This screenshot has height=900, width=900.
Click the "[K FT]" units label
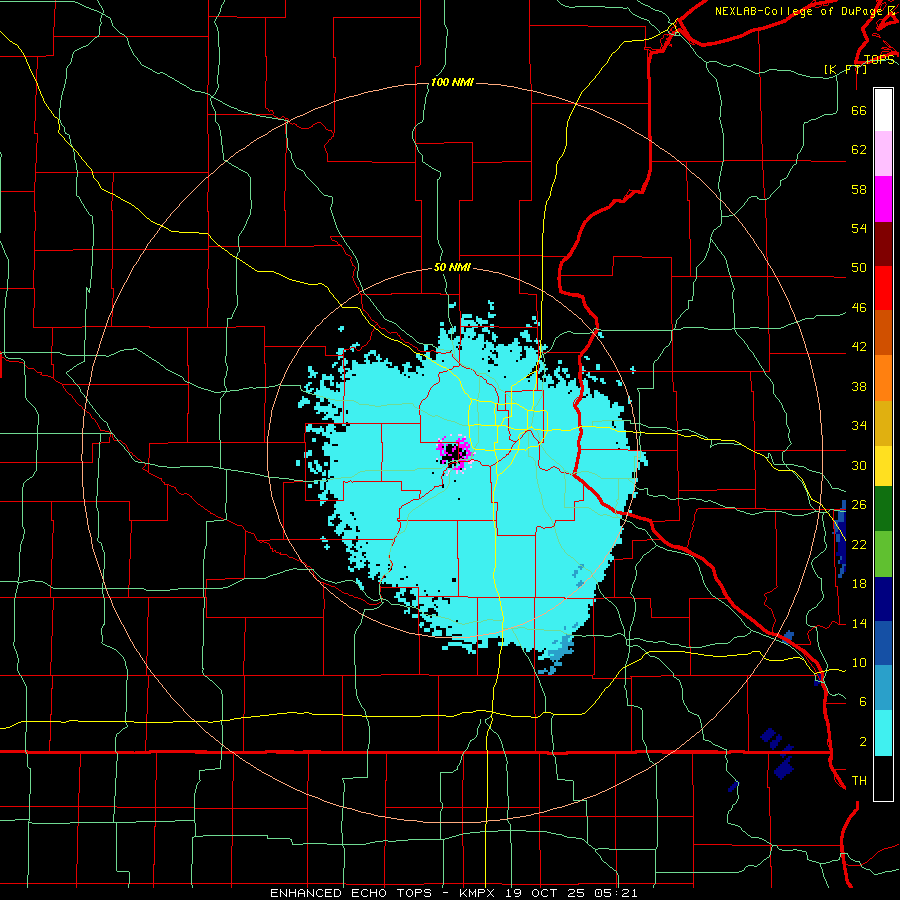[845, 69]
